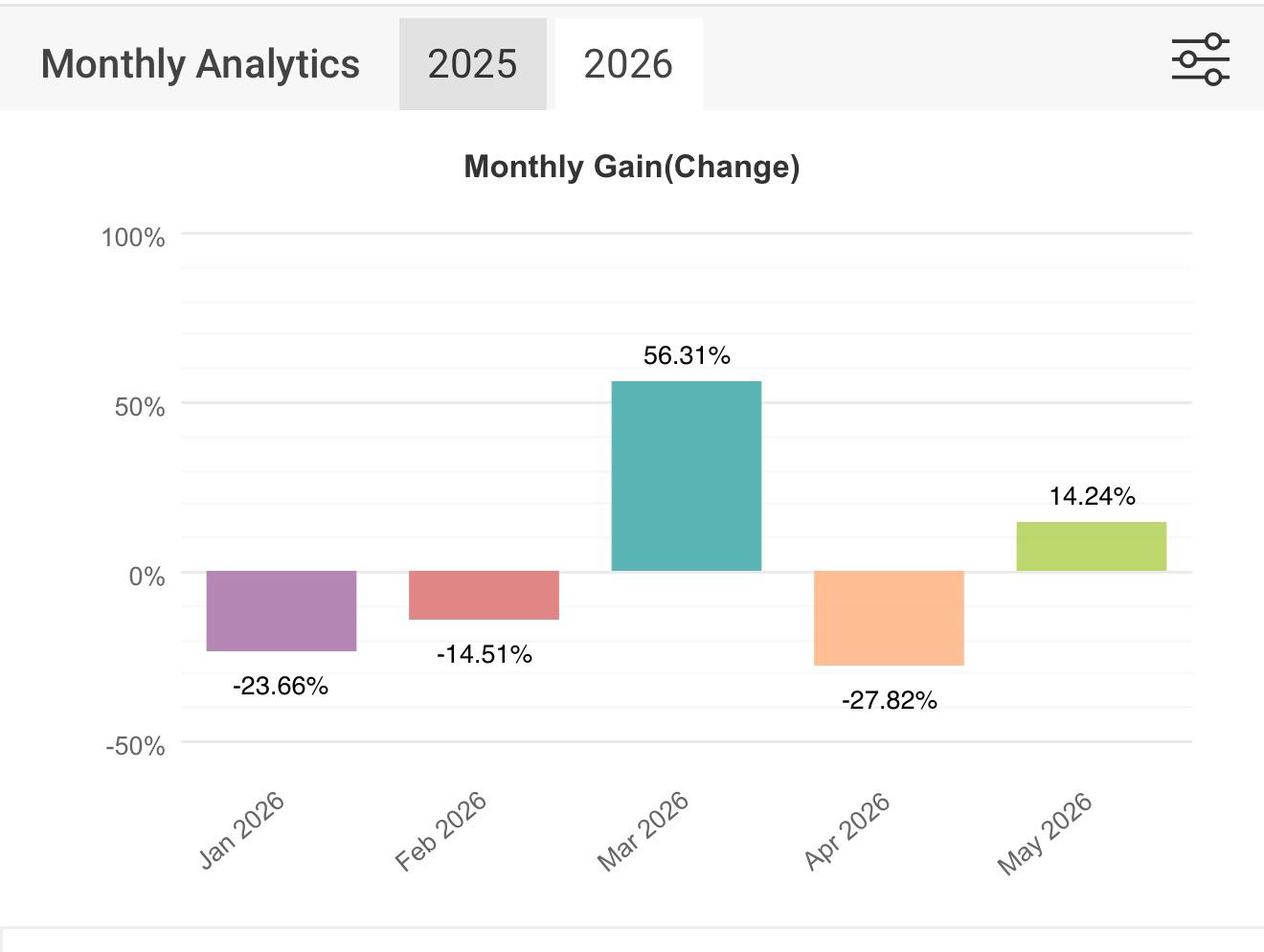The height and width of the screenshot is (952, 1264).
Task: Select the green May 2026 bar
Action: click(x=1092, y=547)
